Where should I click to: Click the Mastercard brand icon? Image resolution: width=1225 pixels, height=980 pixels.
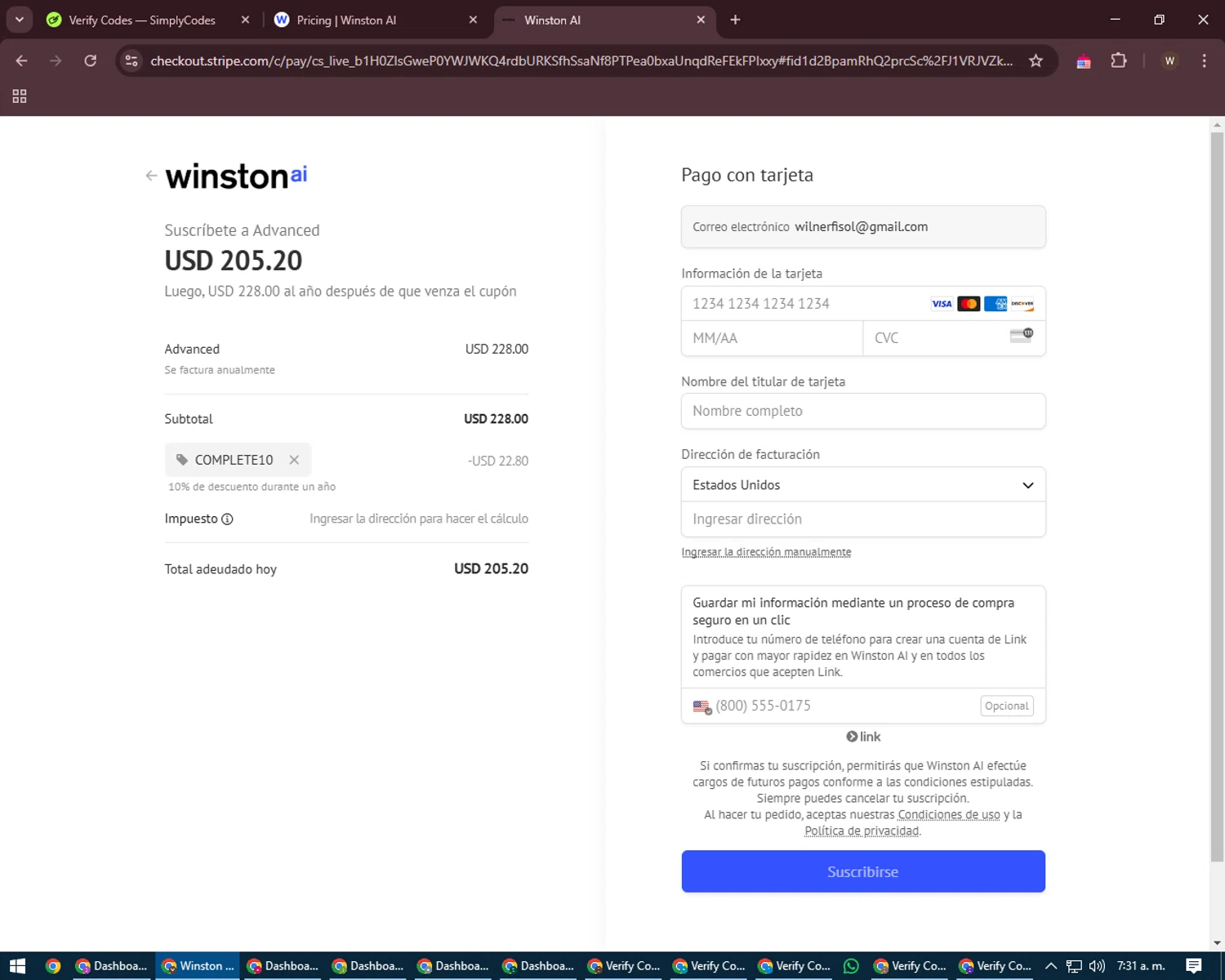(969, 304)
